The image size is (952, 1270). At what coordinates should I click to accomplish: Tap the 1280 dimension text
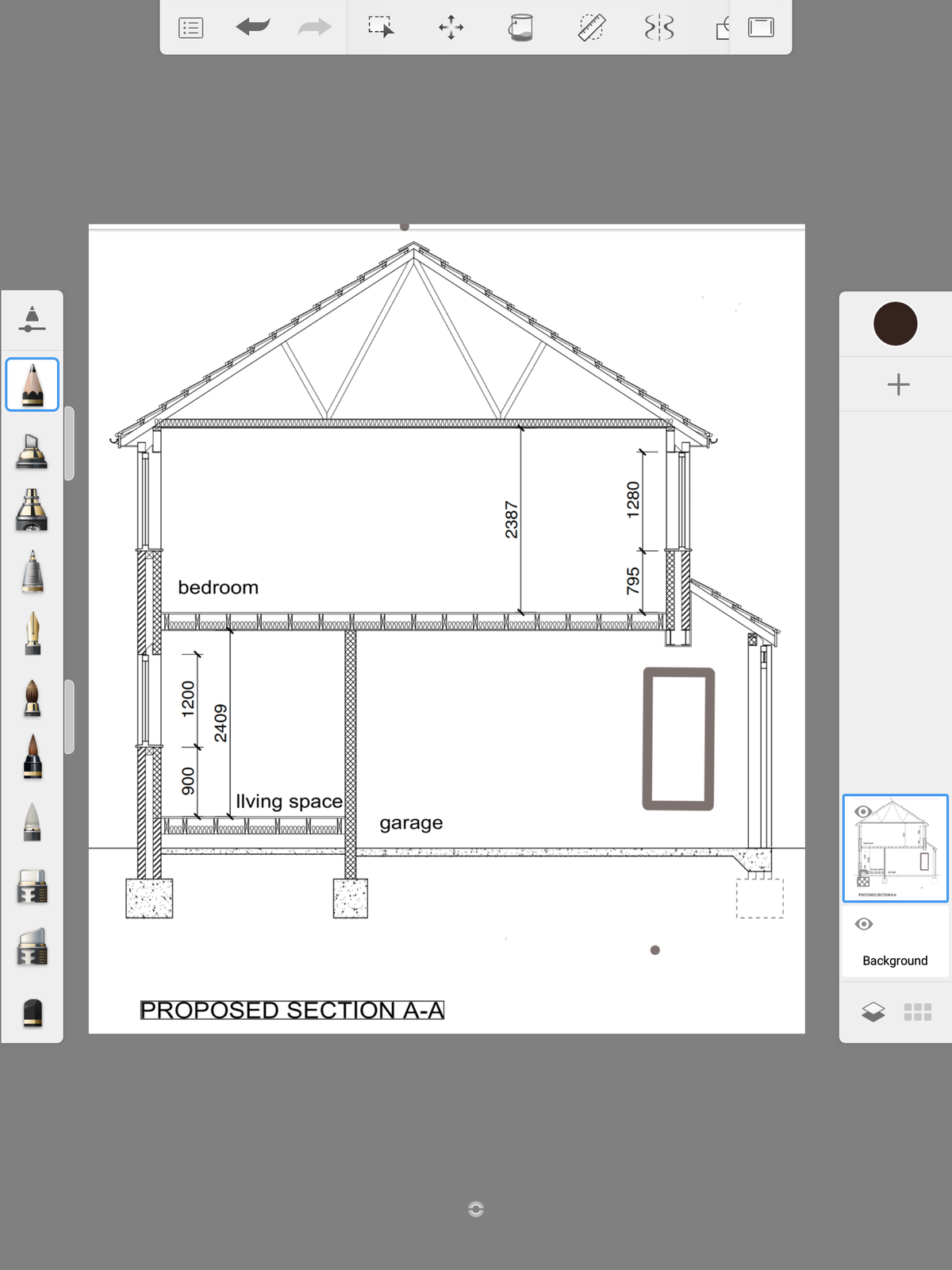tap(633, 500)
